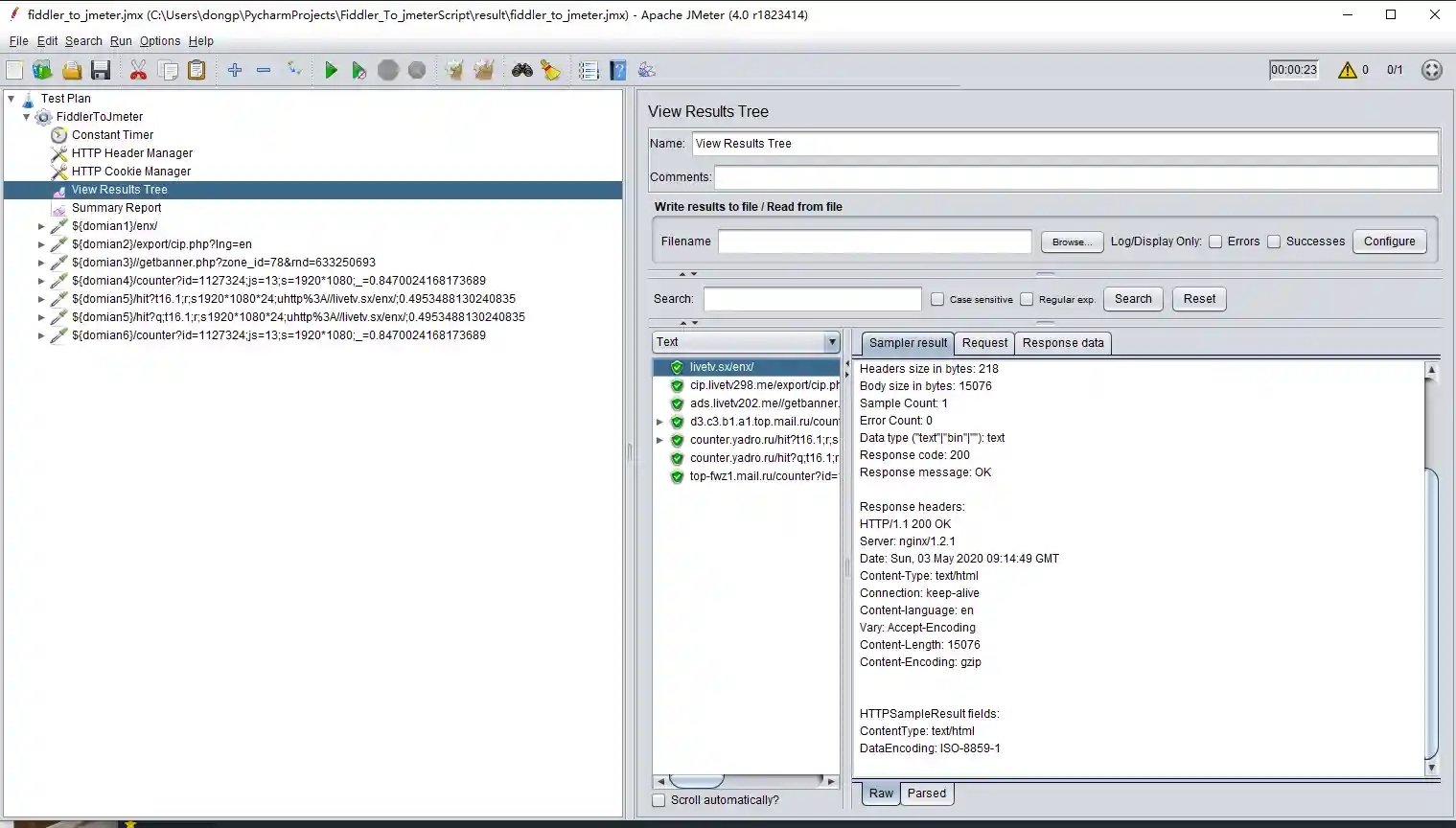Expand the ${domian1}/enx/ sampler node
1456x828 pixels.
tap(41, 226)
